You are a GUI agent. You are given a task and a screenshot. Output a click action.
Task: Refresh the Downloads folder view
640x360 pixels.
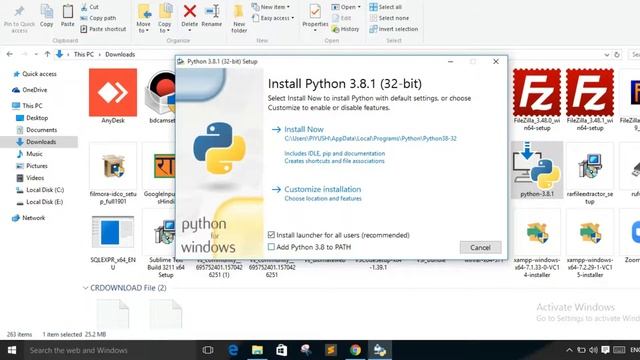click(x=617, y=55)
